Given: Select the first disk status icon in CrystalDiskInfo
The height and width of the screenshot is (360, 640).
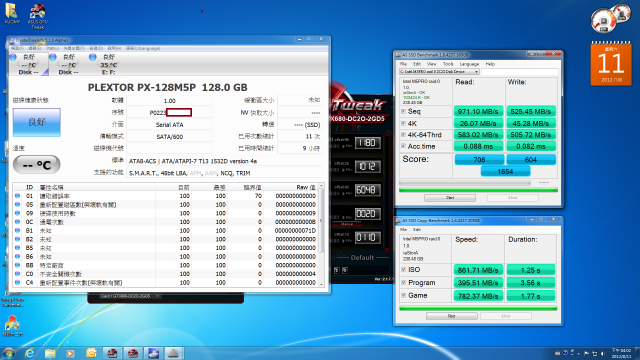Looking at the screenshot, I should [x=28, y=64].
